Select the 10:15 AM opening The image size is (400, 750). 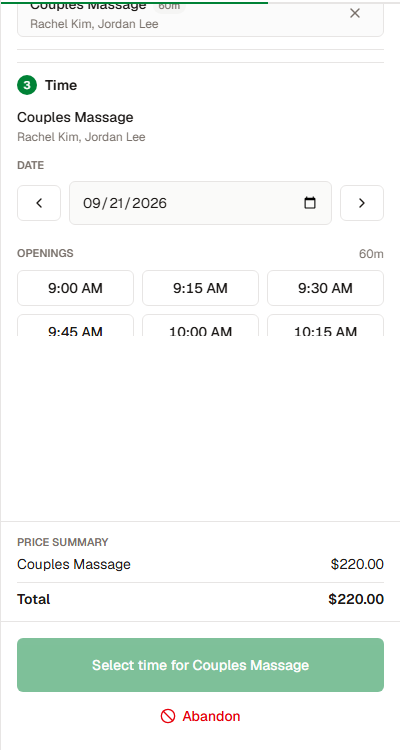click(x=325, y=326)
